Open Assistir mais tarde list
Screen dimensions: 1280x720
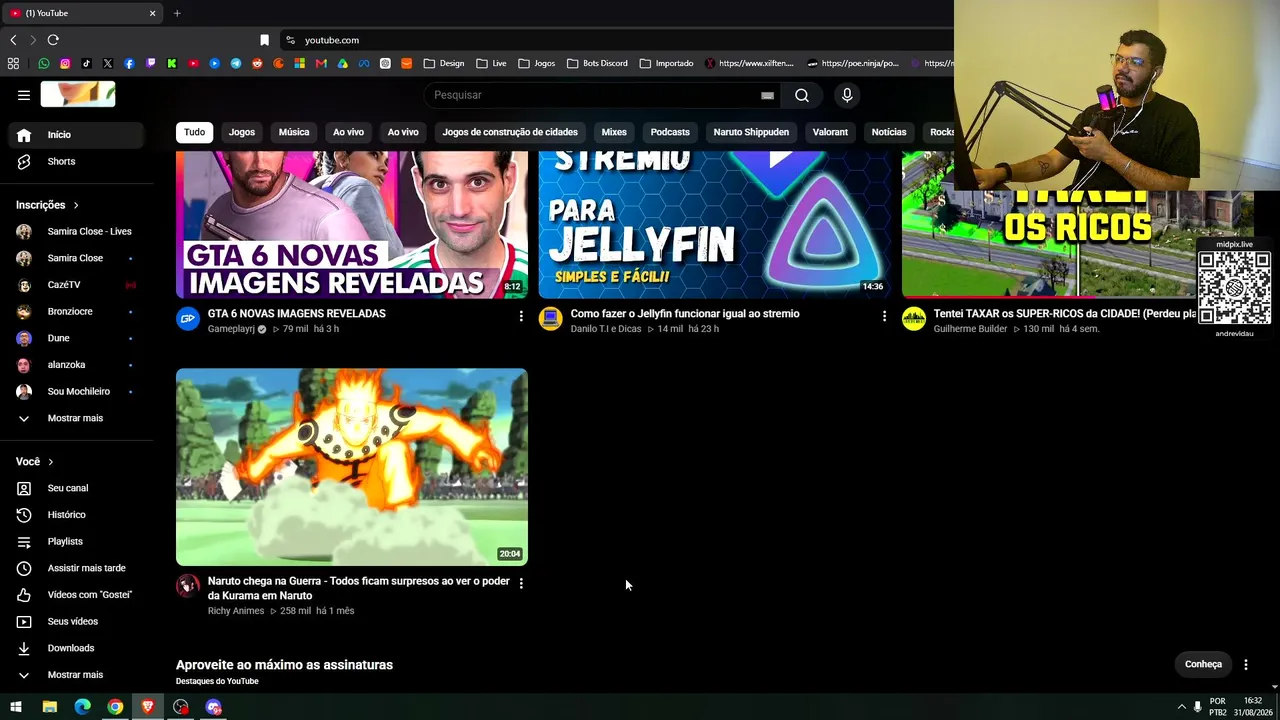(x=76, y=568)
